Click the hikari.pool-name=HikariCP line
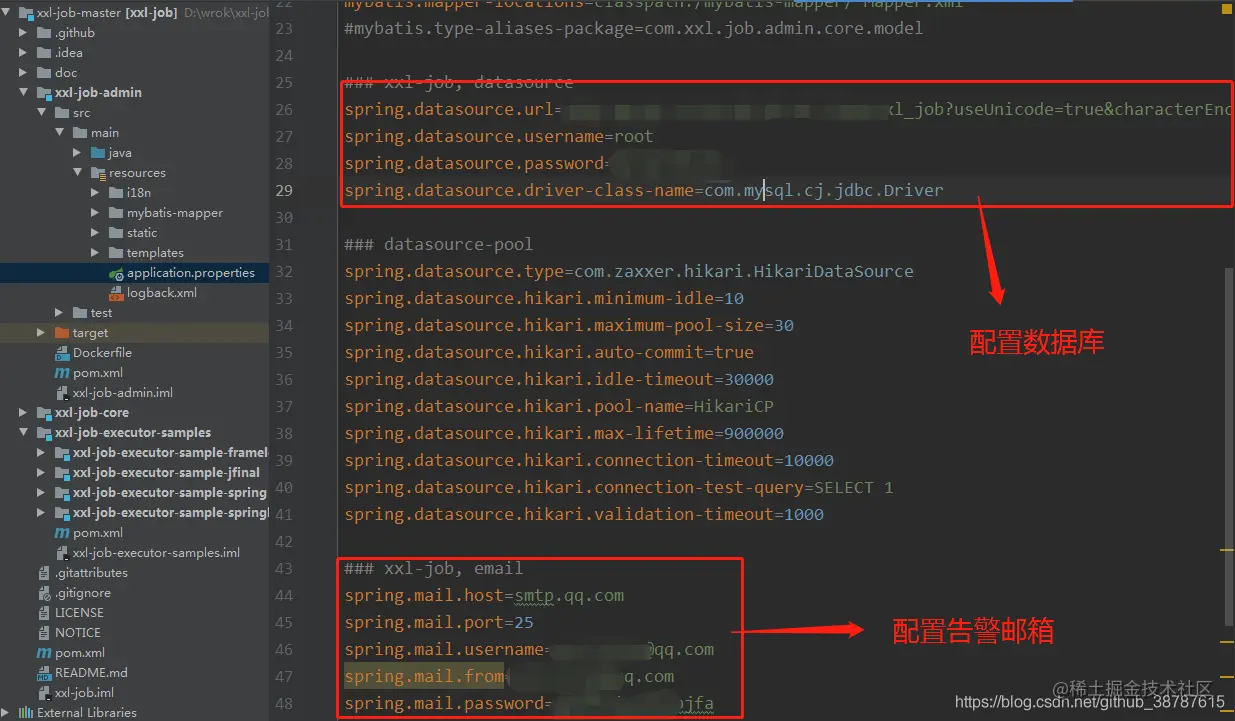The image size is (1235, 721). point(559,406)
